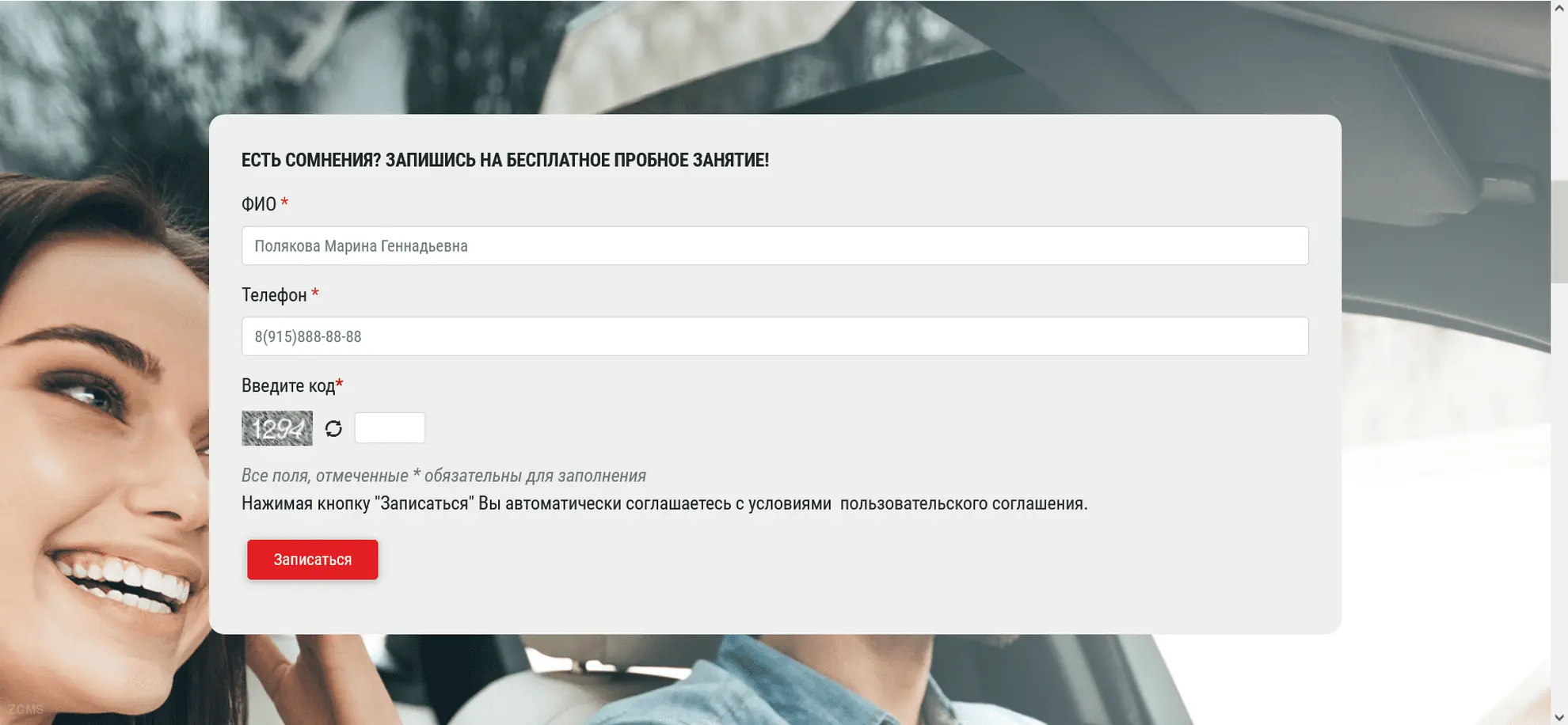The height and width of the screenshot is (725, 1568).
Task: Click the red asterisk beside Телефон
Action: click(x=315, y=294)
